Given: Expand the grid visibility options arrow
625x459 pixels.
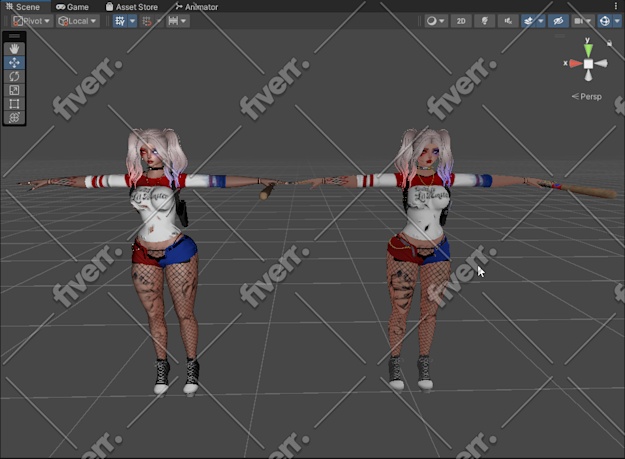Looking at the screenshot, I should coord(133,21).
